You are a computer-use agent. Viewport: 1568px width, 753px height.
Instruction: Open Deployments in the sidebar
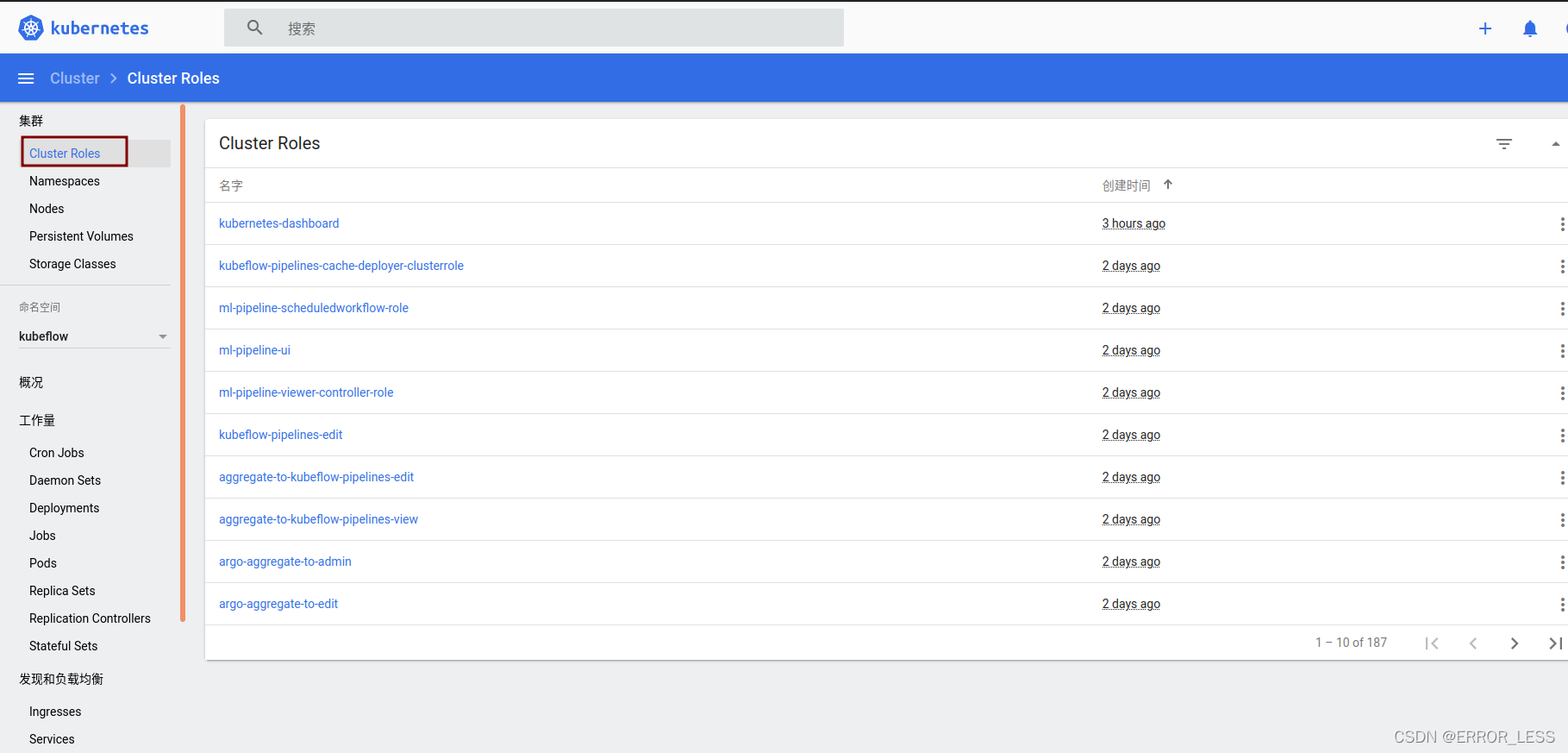(64, 508)
